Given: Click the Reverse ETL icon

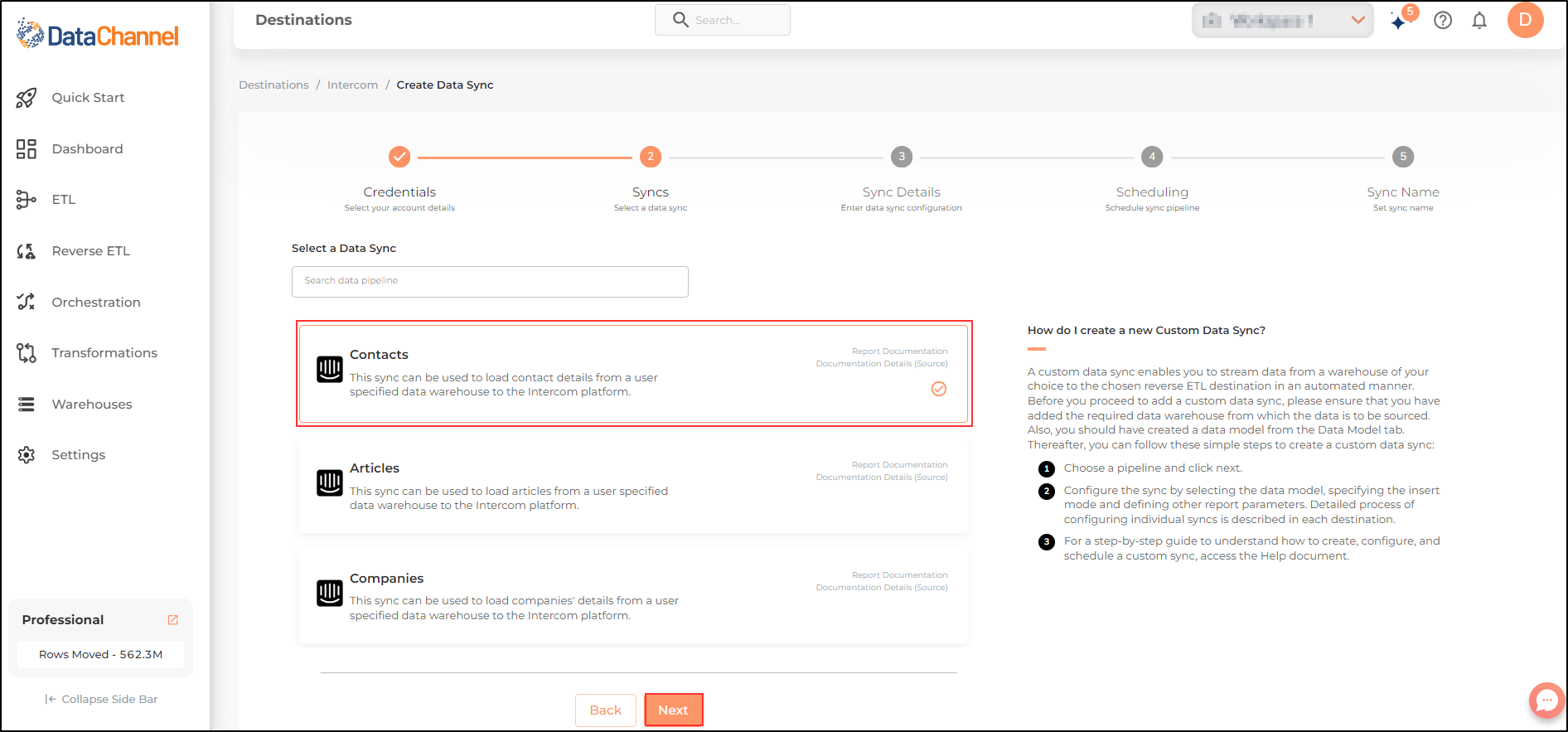Looking at the screenshot, I should 27,251.
